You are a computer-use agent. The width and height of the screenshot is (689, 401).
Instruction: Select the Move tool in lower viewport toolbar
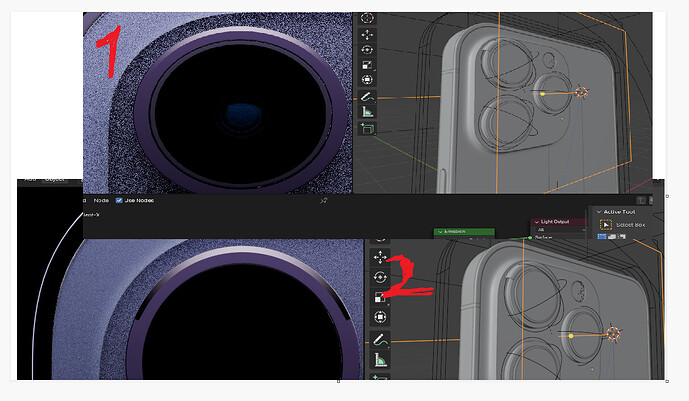click(380, 257)
